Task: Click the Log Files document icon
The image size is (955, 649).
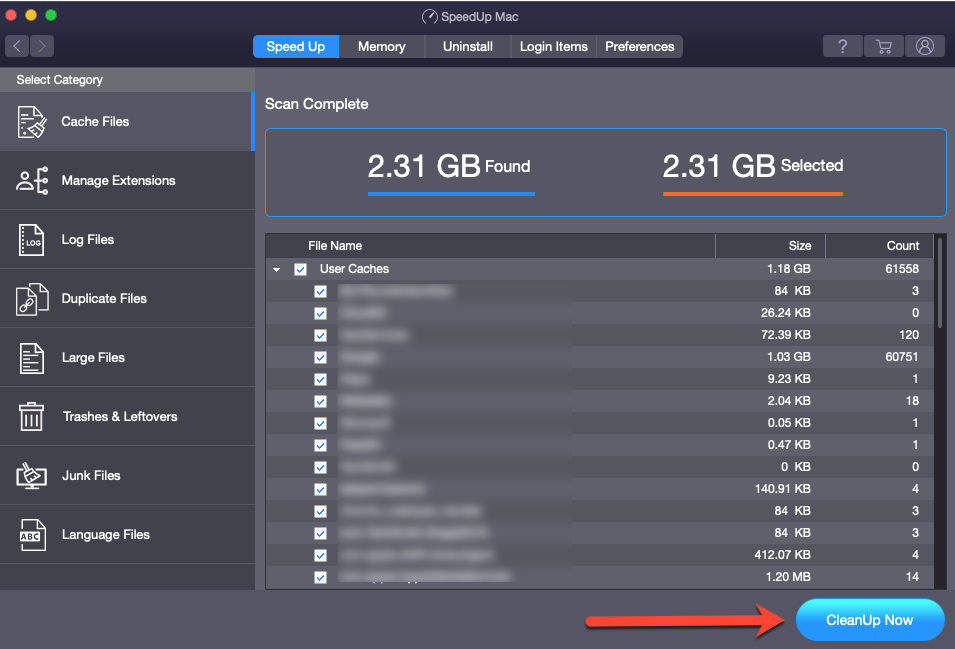Action: [x=32, y=240]
